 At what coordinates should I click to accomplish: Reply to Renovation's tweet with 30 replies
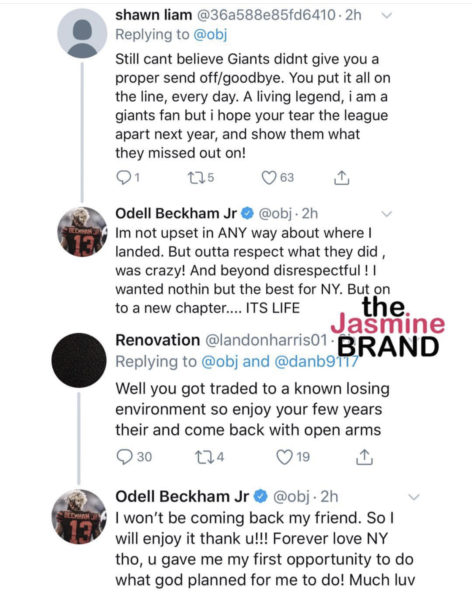pos(134,457)
